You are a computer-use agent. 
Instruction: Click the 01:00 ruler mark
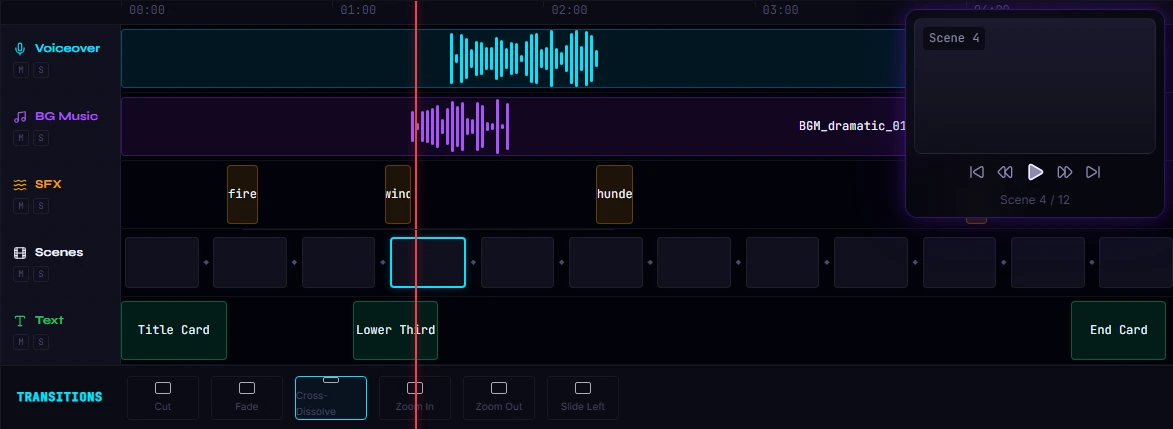(358, 10)
